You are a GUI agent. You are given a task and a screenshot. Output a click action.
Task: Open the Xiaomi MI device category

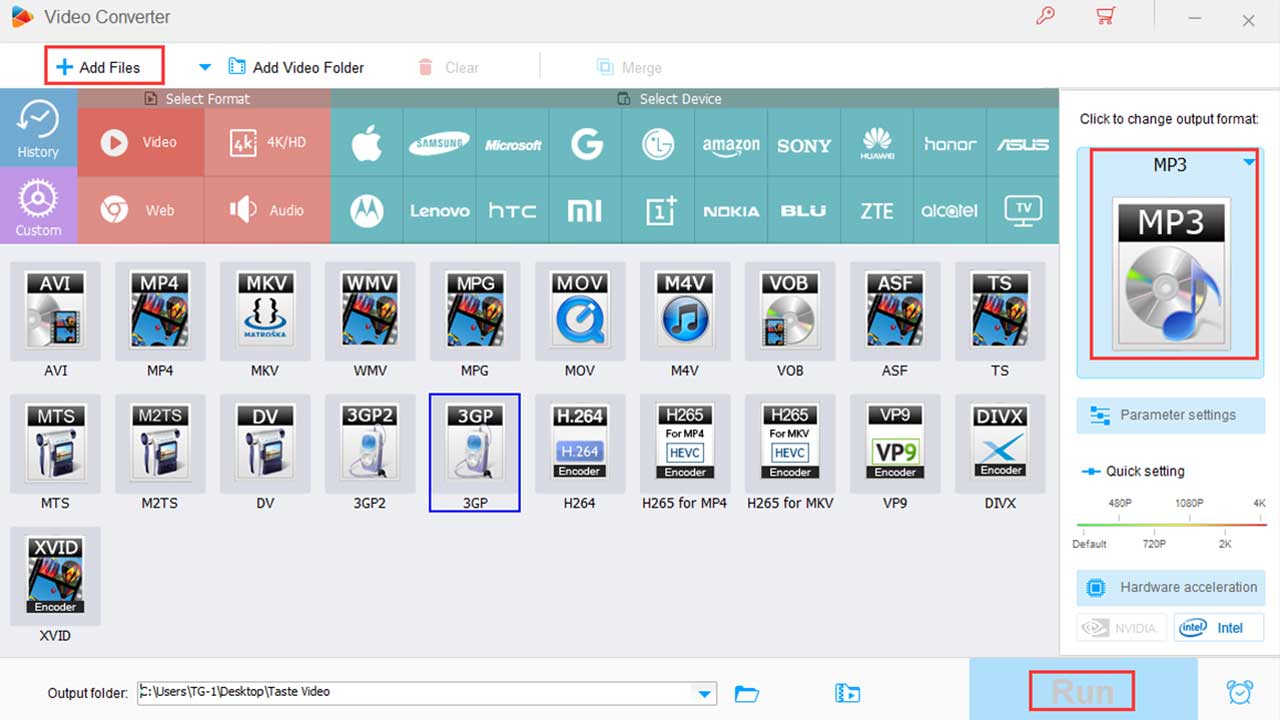click(x=586, y=211)
